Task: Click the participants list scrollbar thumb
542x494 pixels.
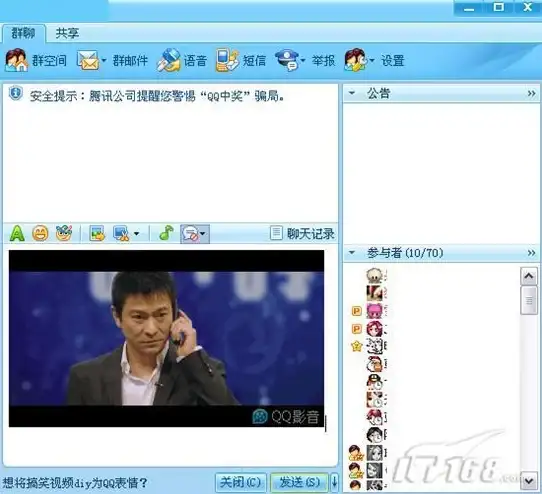Action: pyautogui.click(x=529, y=301)
